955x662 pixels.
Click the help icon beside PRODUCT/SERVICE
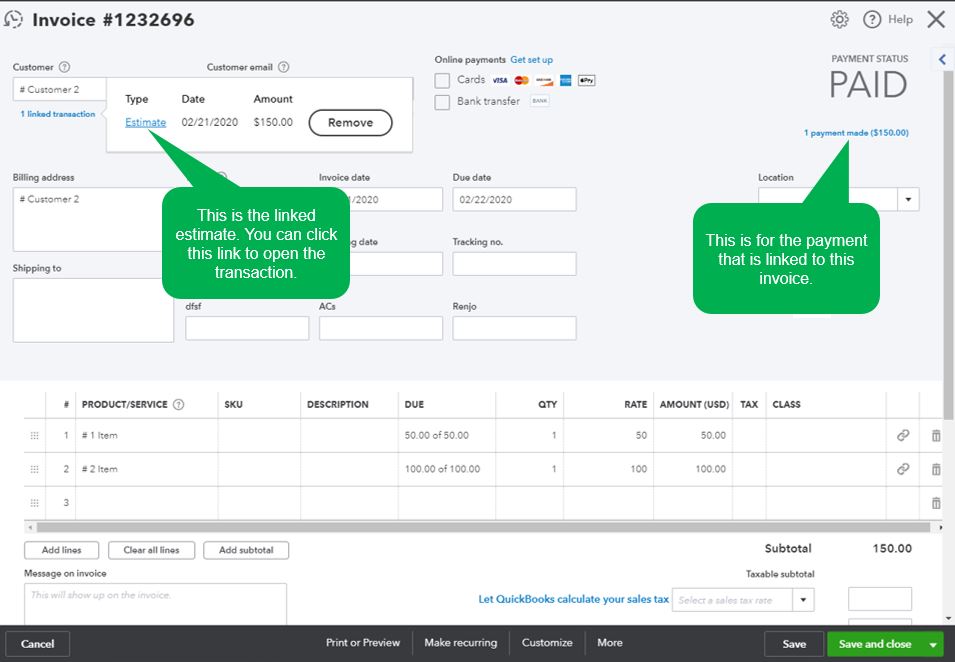[x=178, y=404]
